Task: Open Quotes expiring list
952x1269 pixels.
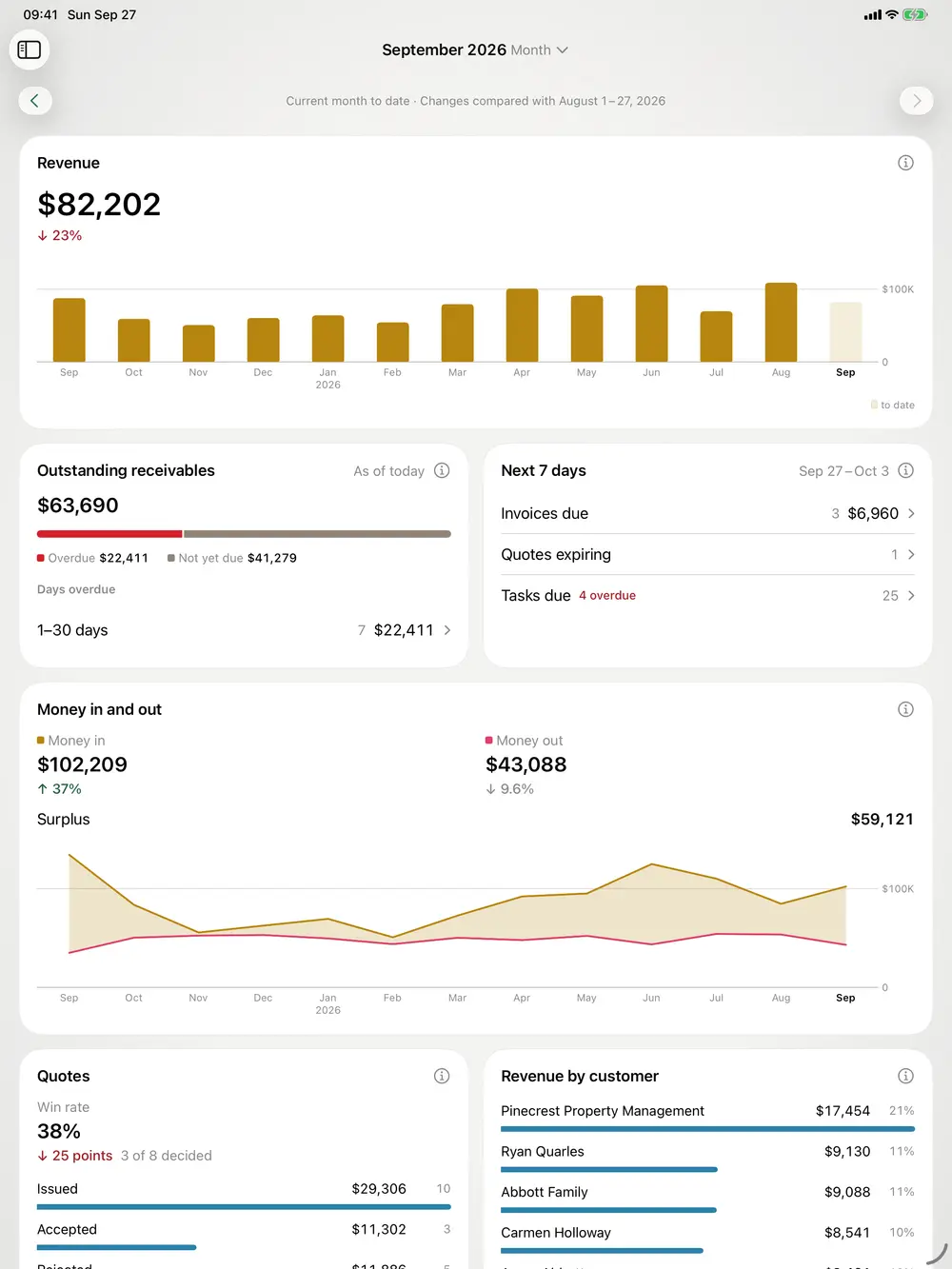Action: click(x=707, y=554)
